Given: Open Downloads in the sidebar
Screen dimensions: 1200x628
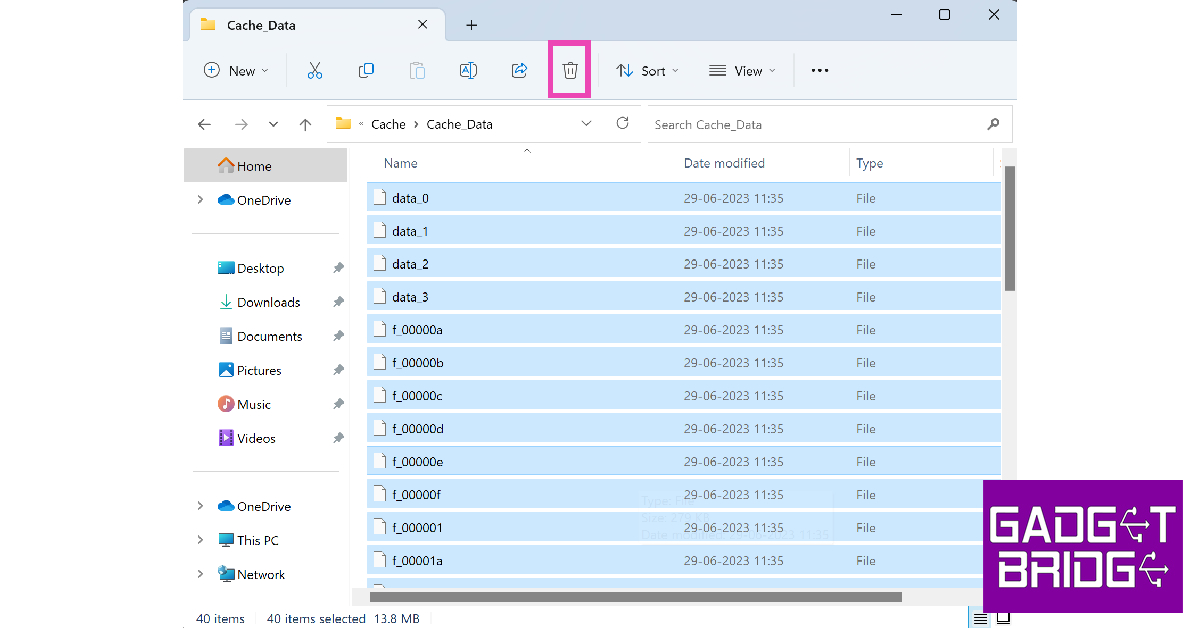Looking at the screenshot, I should pyautogui.click(x=268, y=302).
